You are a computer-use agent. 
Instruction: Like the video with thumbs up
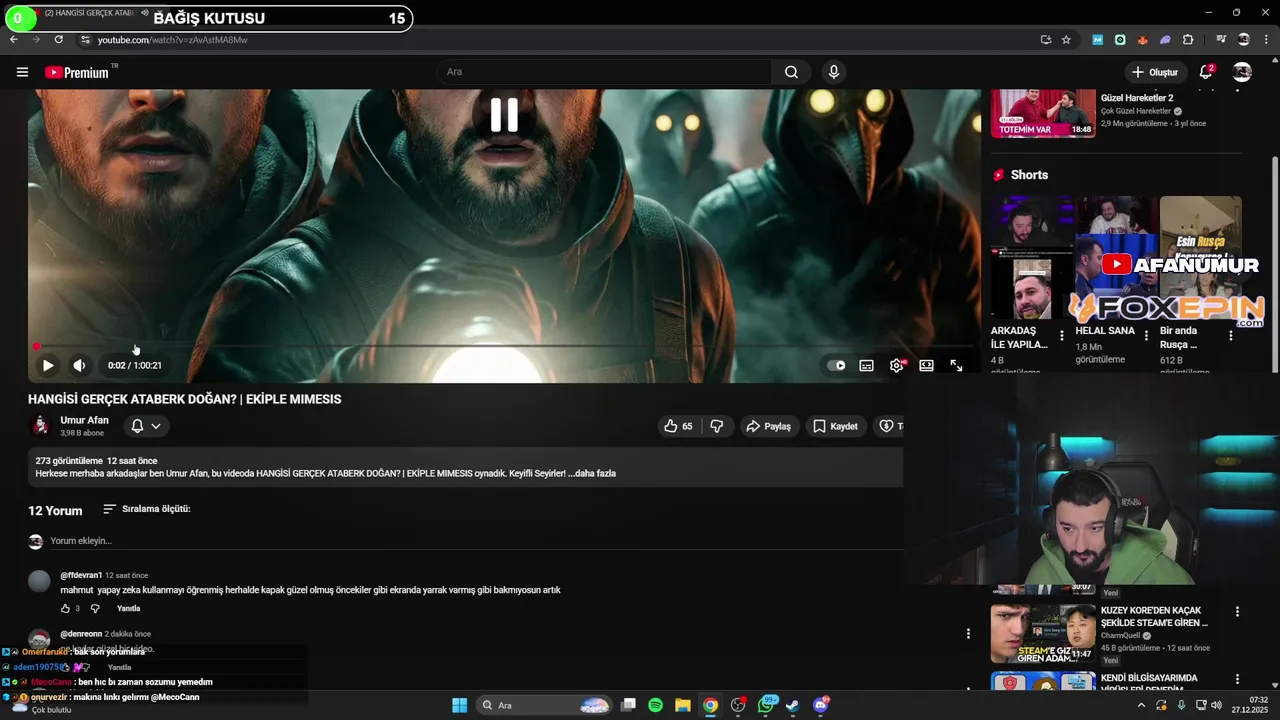click(678, 426)
